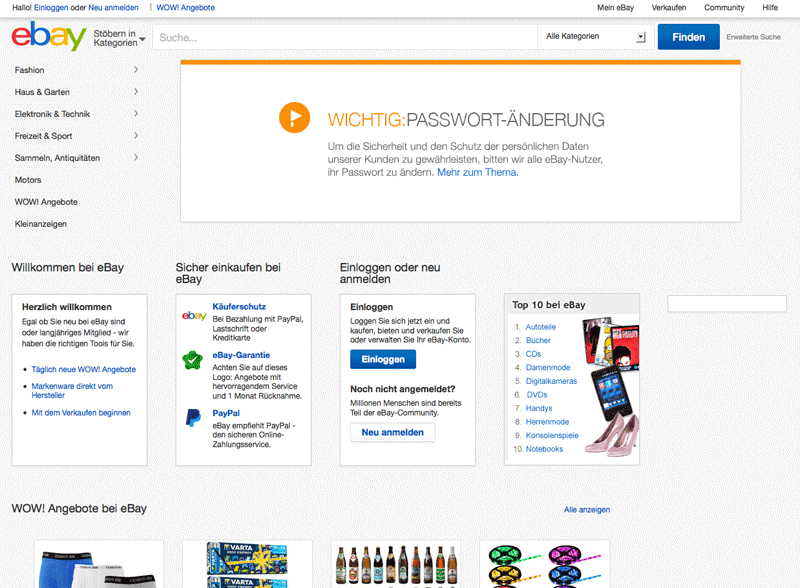The image size is (800, 588).
Task: Click the blue Einloggen button
Action: [383, 359]
